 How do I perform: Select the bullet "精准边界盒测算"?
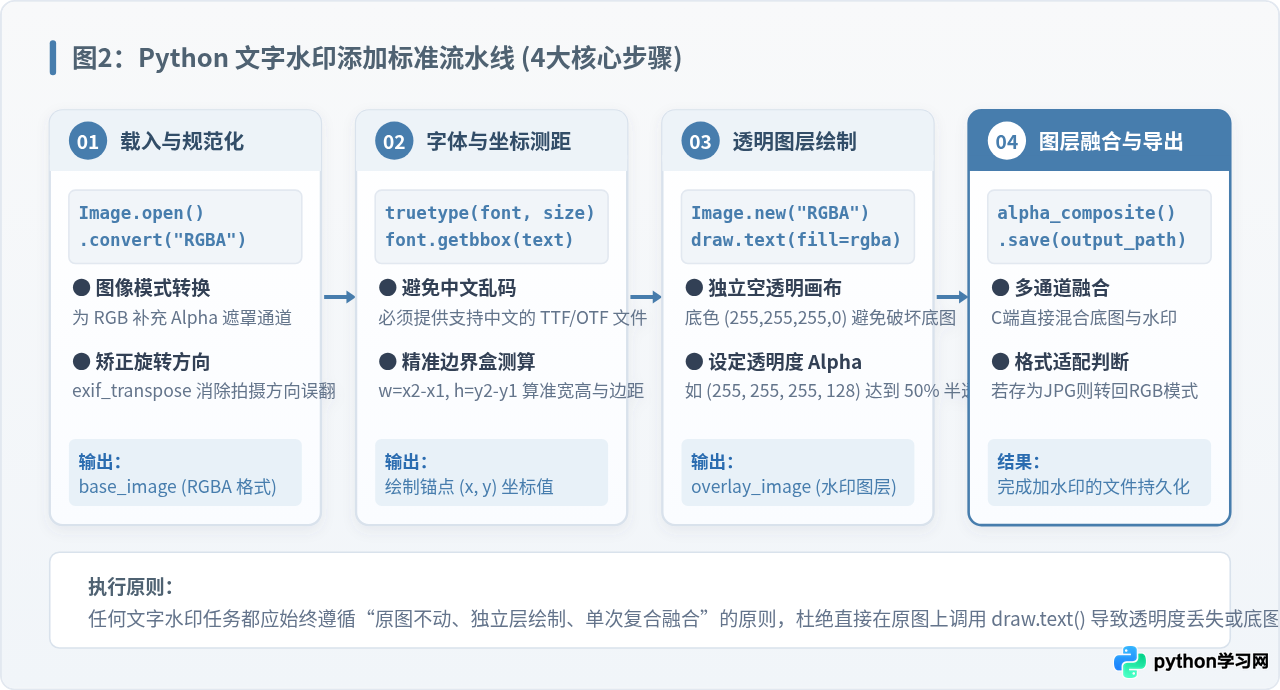458,361
